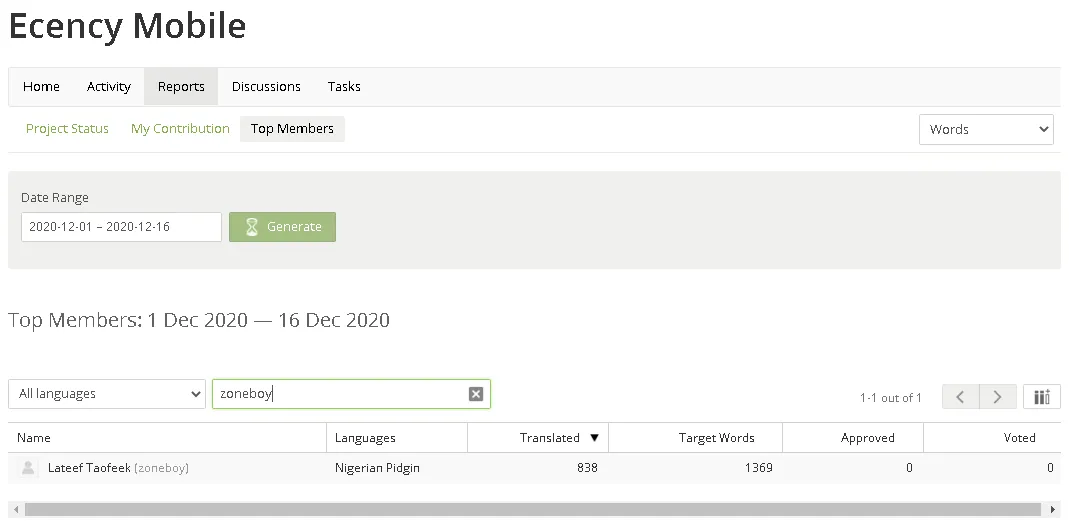1069x521 pixels.
Task: Click Lateef Taofeek's avatar icon
Action: pyautogui.click(x=28, y=468)
